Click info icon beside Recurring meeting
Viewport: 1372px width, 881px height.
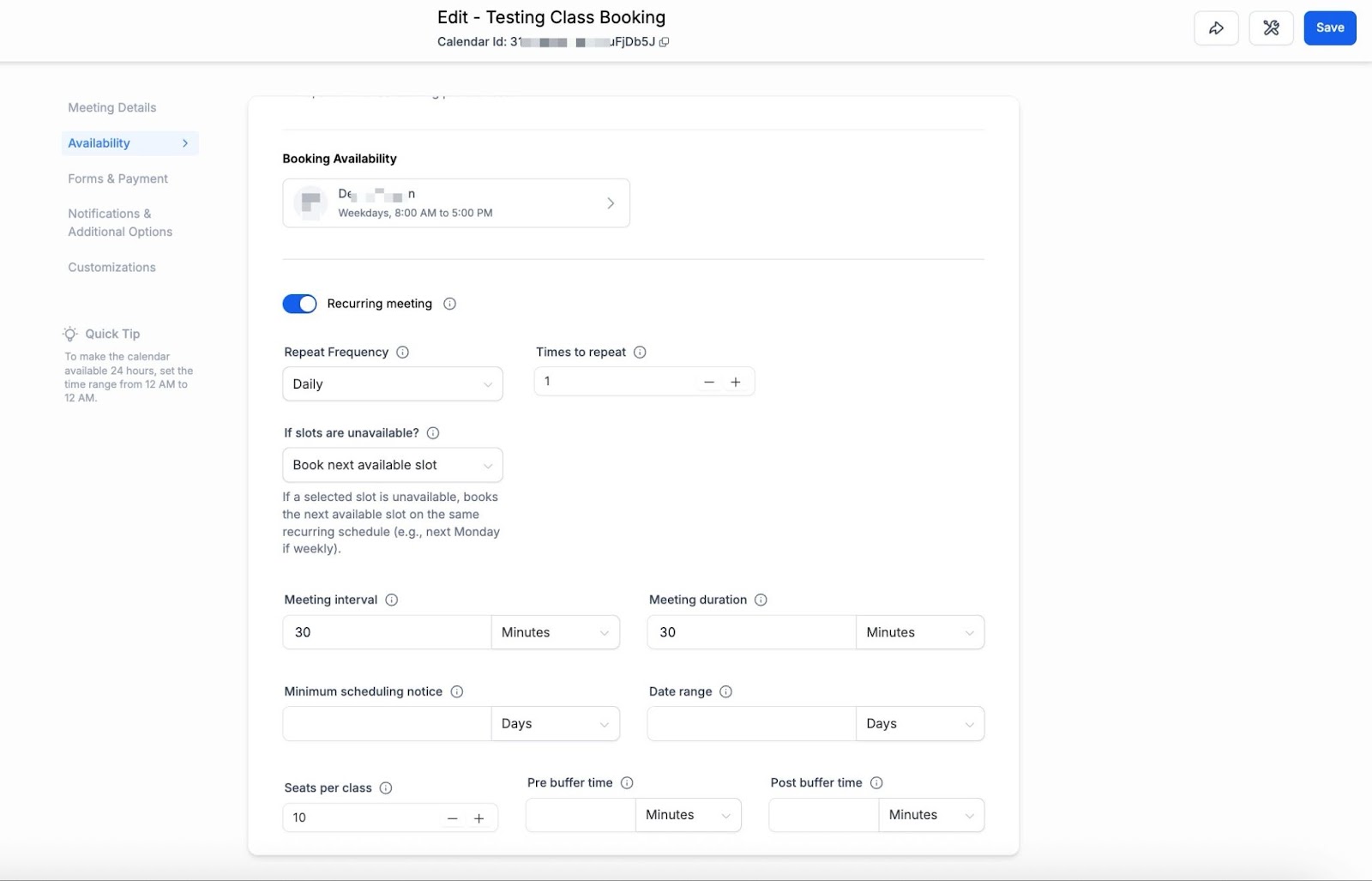click(x=449, y=304)
